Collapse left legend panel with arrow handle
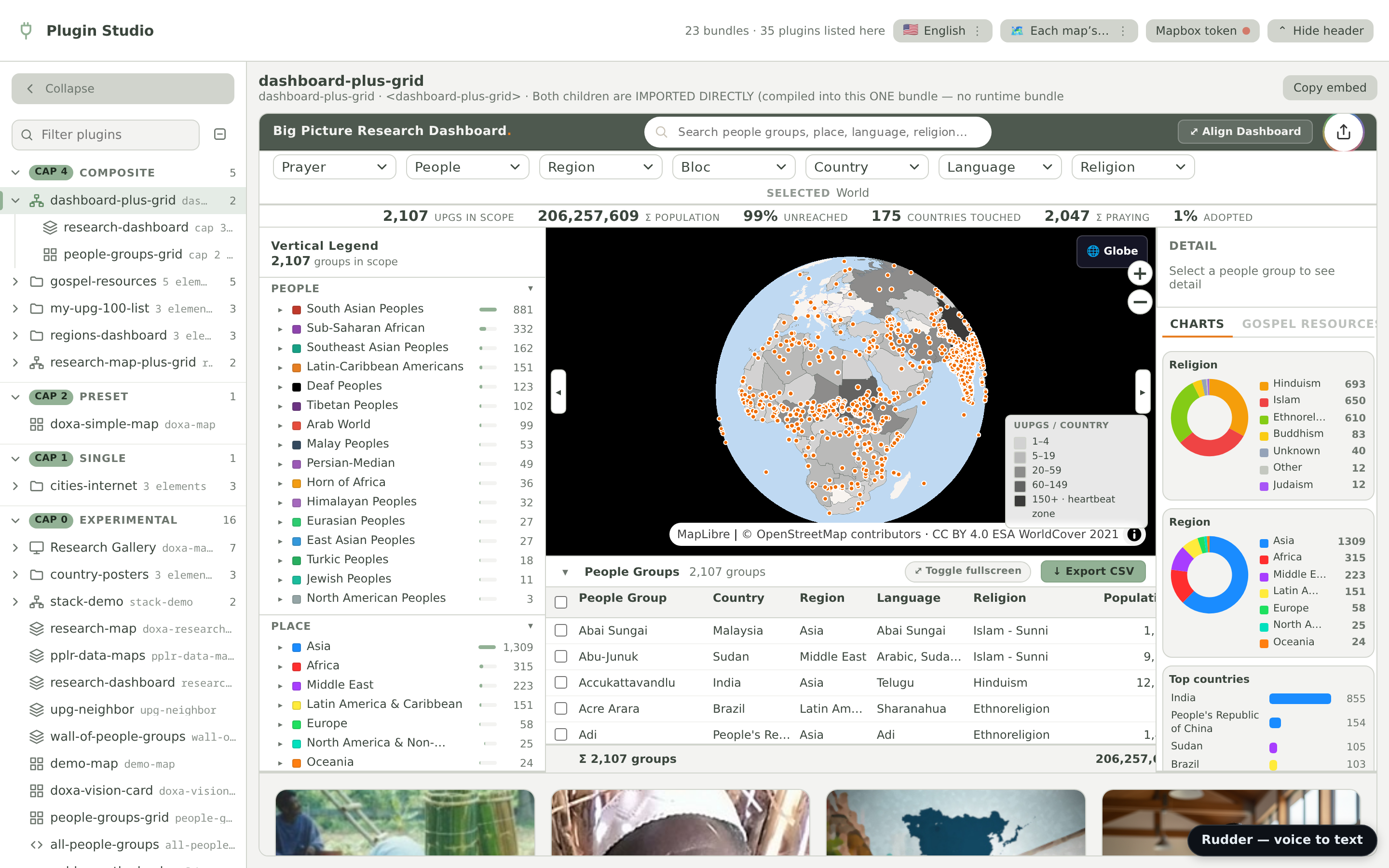Image resolution: width=1389 pixels, height=868 pixels. coord(558,392)
